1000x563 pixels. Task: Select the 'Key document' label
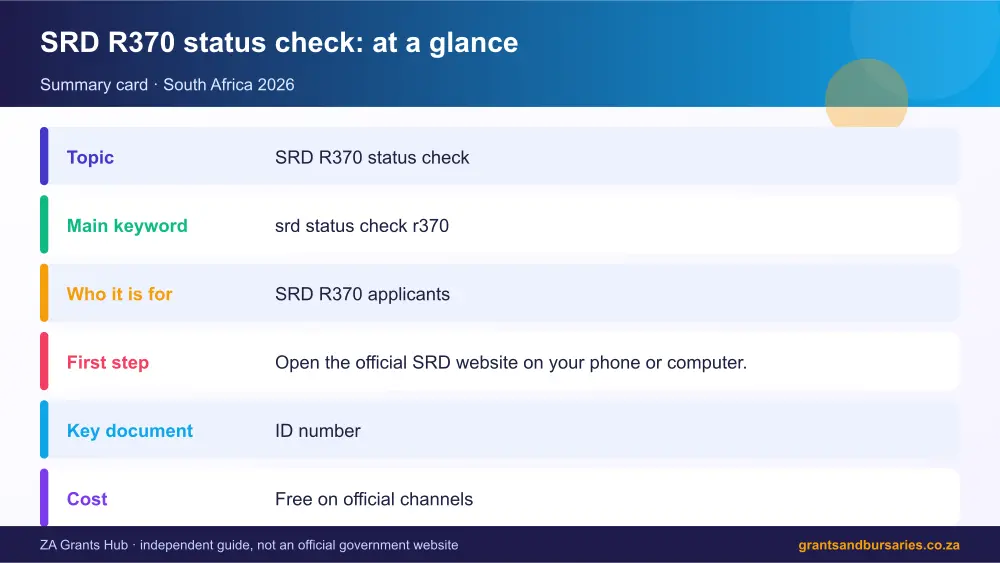pyautogui.click(x=129, y=430)
